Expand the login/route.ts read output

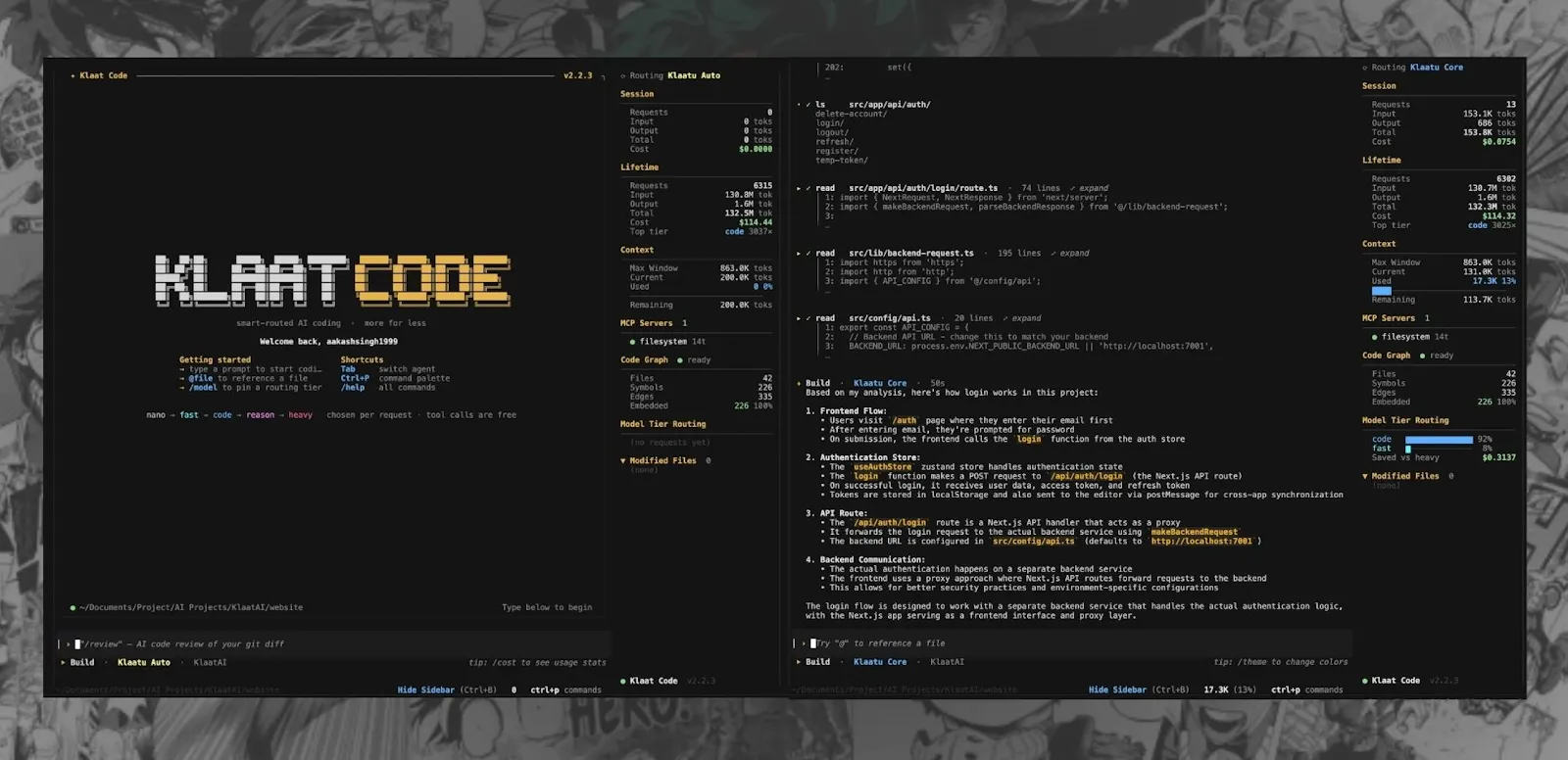[x=1090, y=188]
